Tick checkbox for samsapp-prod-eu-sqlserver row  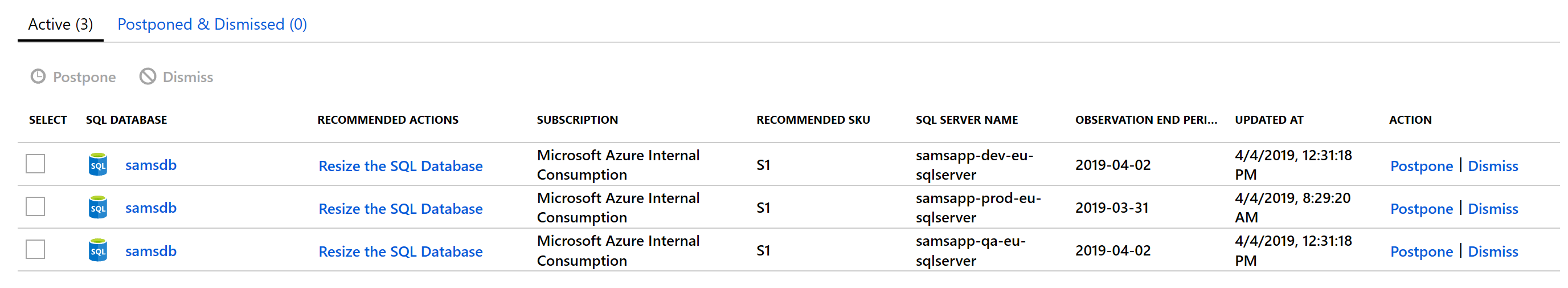pos(35,207)
